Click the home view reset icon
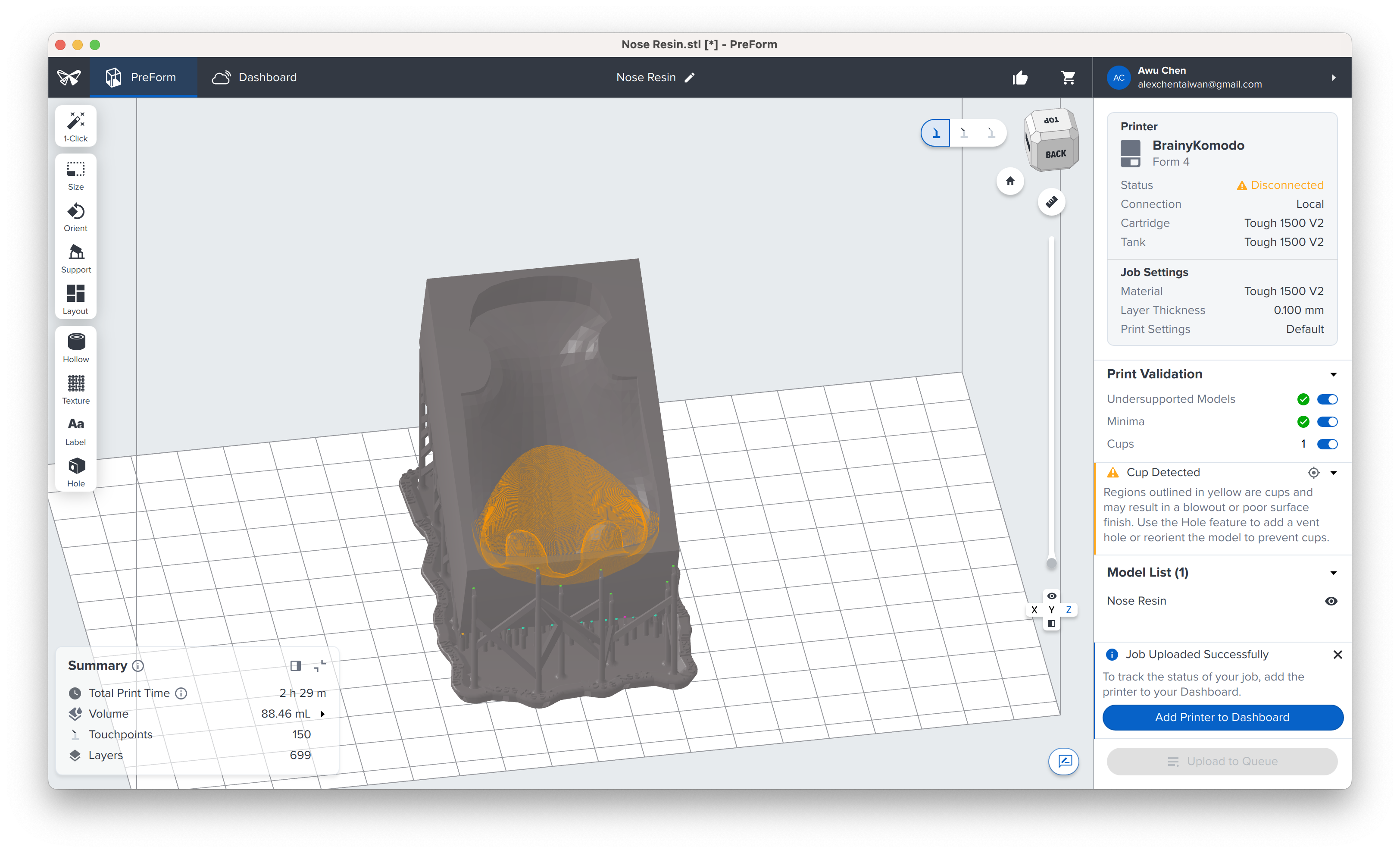The height and width of the screenshot is (853, 1400). coord(1009,181)
